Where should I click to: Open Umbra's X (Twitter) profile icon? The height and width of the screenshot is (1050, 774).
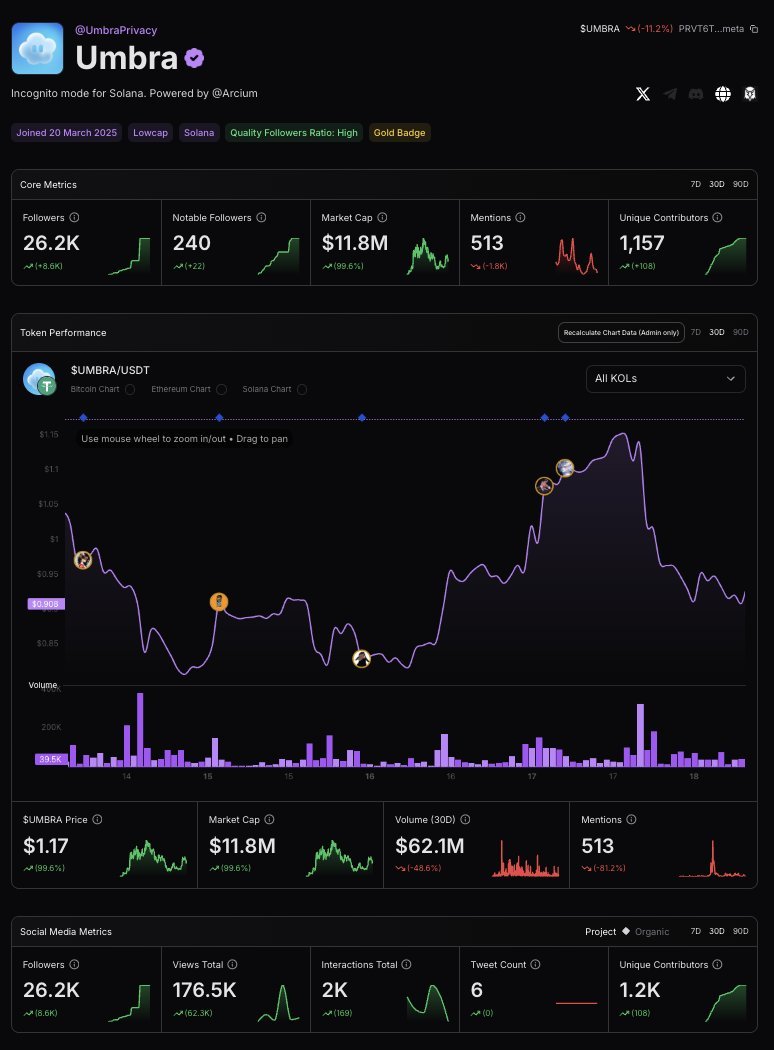(643, 94)
